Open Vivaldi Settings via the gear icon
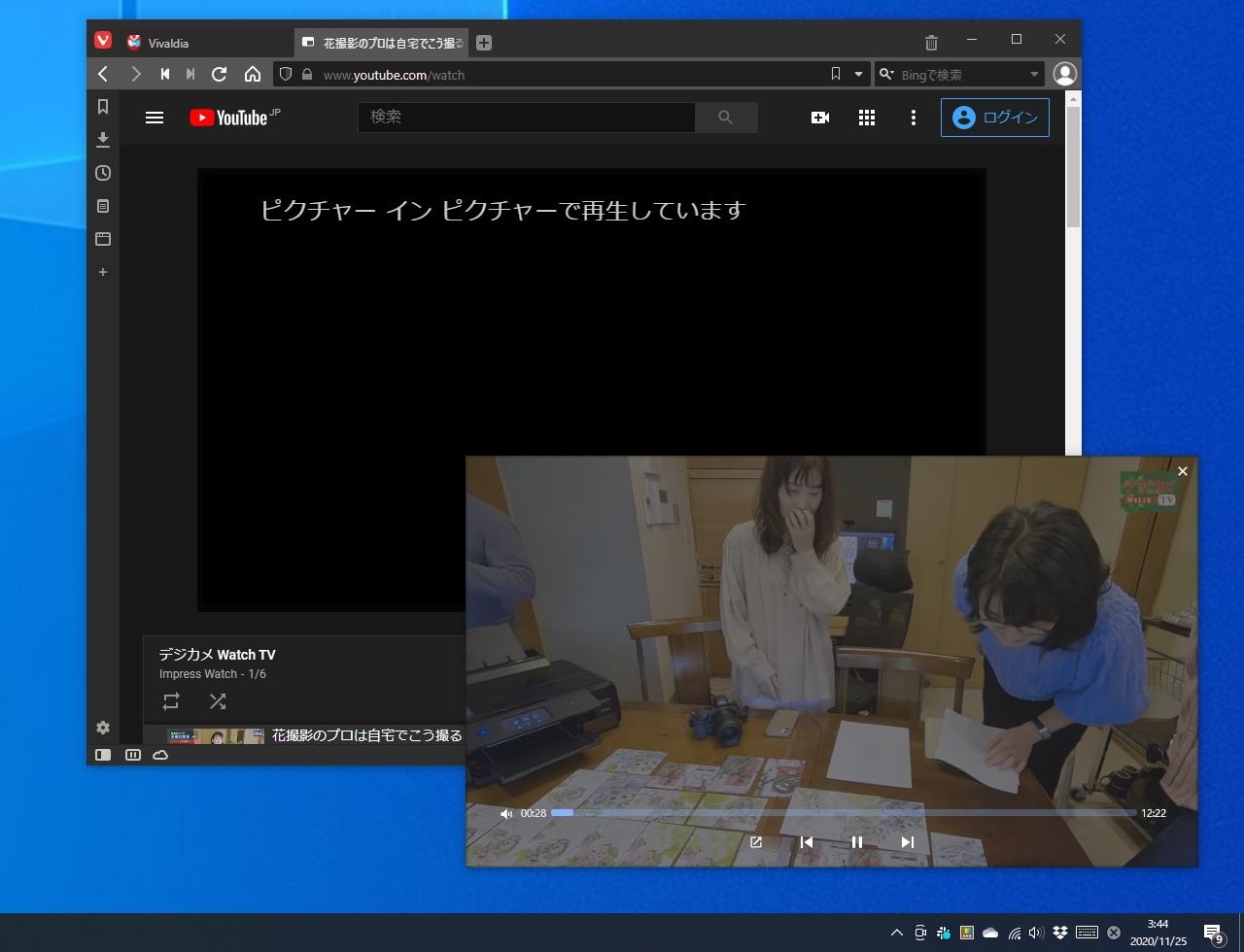The height and width of the screenshot is (952, 1244). tap(103, 727)
